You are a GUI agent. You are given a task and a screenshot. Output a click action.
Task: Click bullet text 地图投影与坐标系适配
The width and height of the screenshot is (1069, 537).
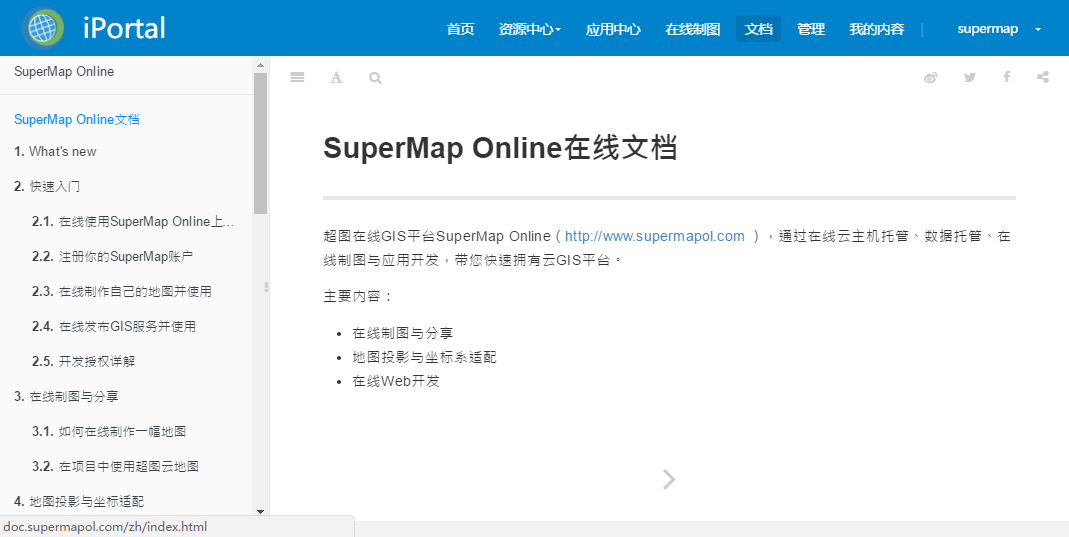click(425, 357)
